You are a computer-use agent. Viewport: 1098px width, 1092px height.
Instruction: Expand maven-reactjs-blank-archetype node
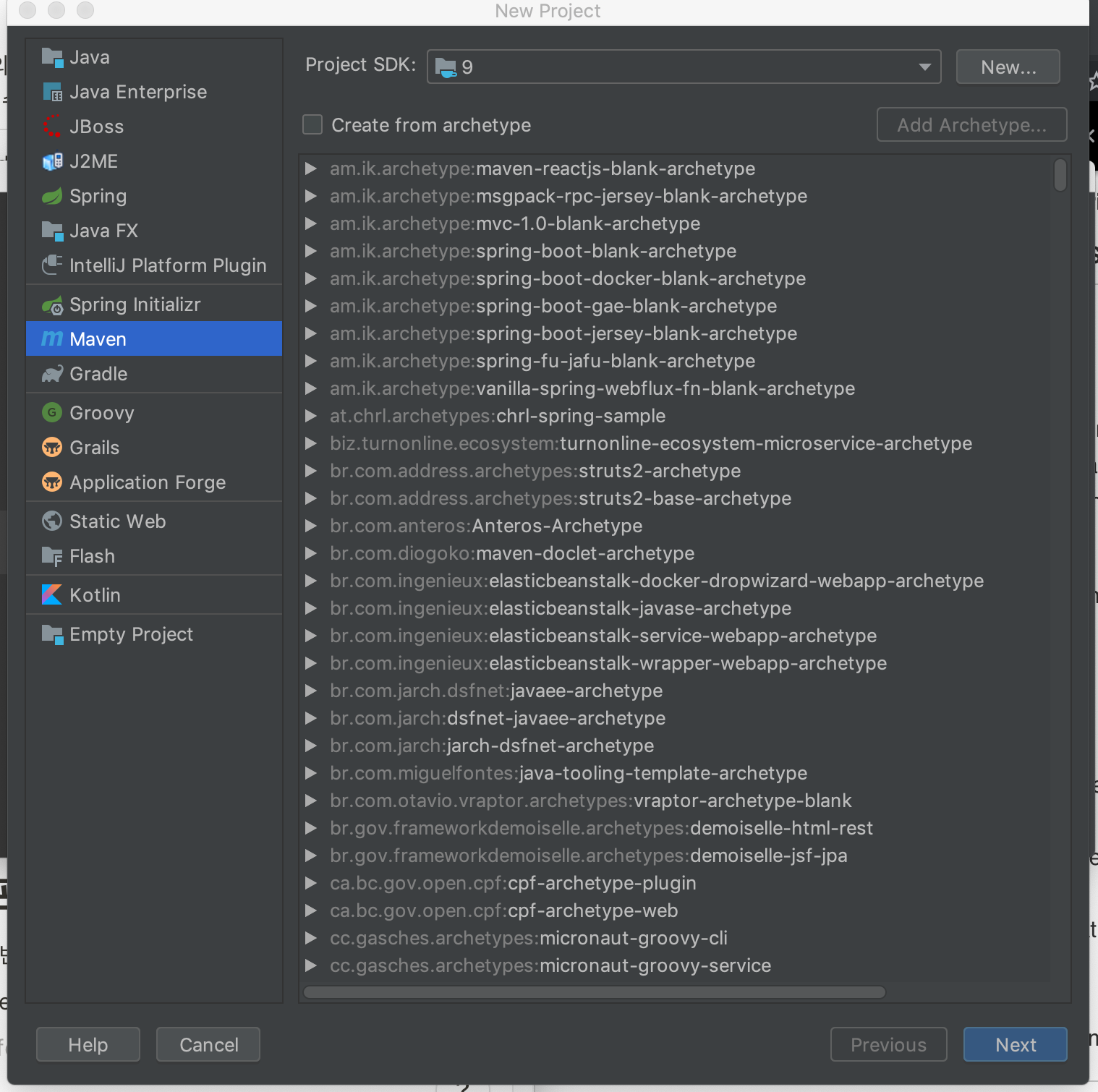click(x=311, y=169)
